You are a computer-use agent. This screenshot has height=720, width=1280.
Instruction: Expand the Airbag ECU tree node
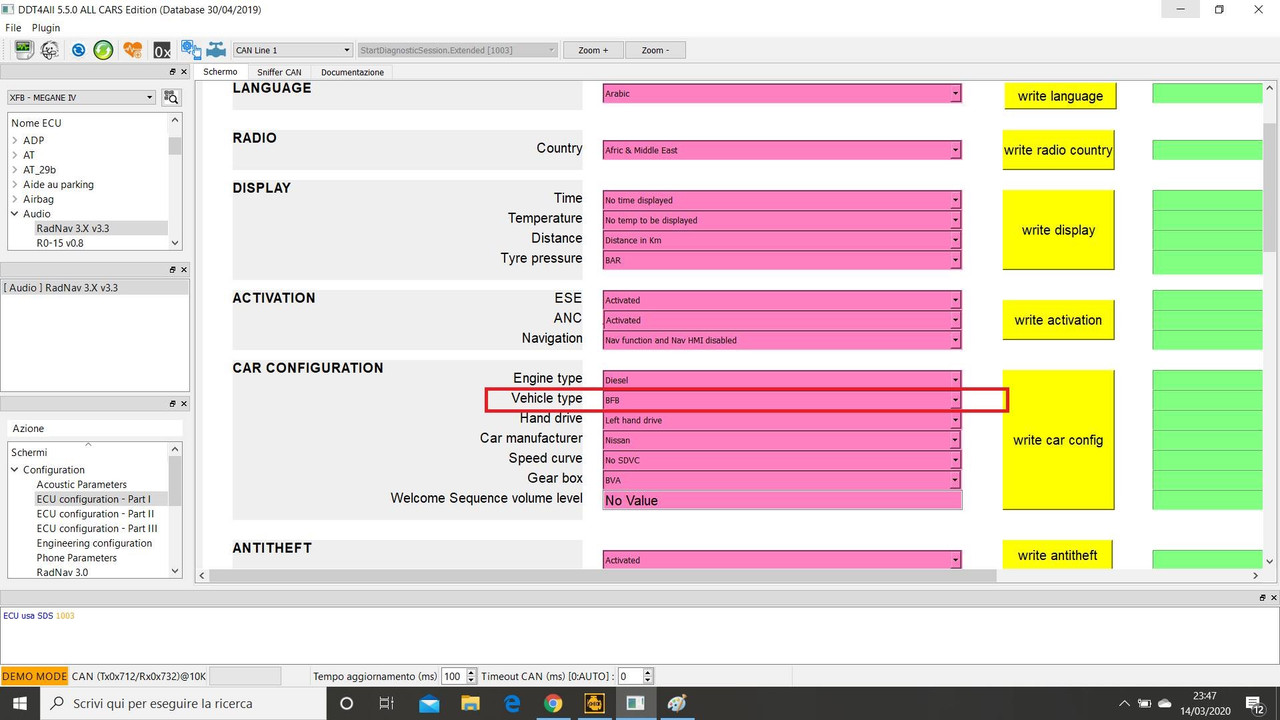(x=14, y=199)
